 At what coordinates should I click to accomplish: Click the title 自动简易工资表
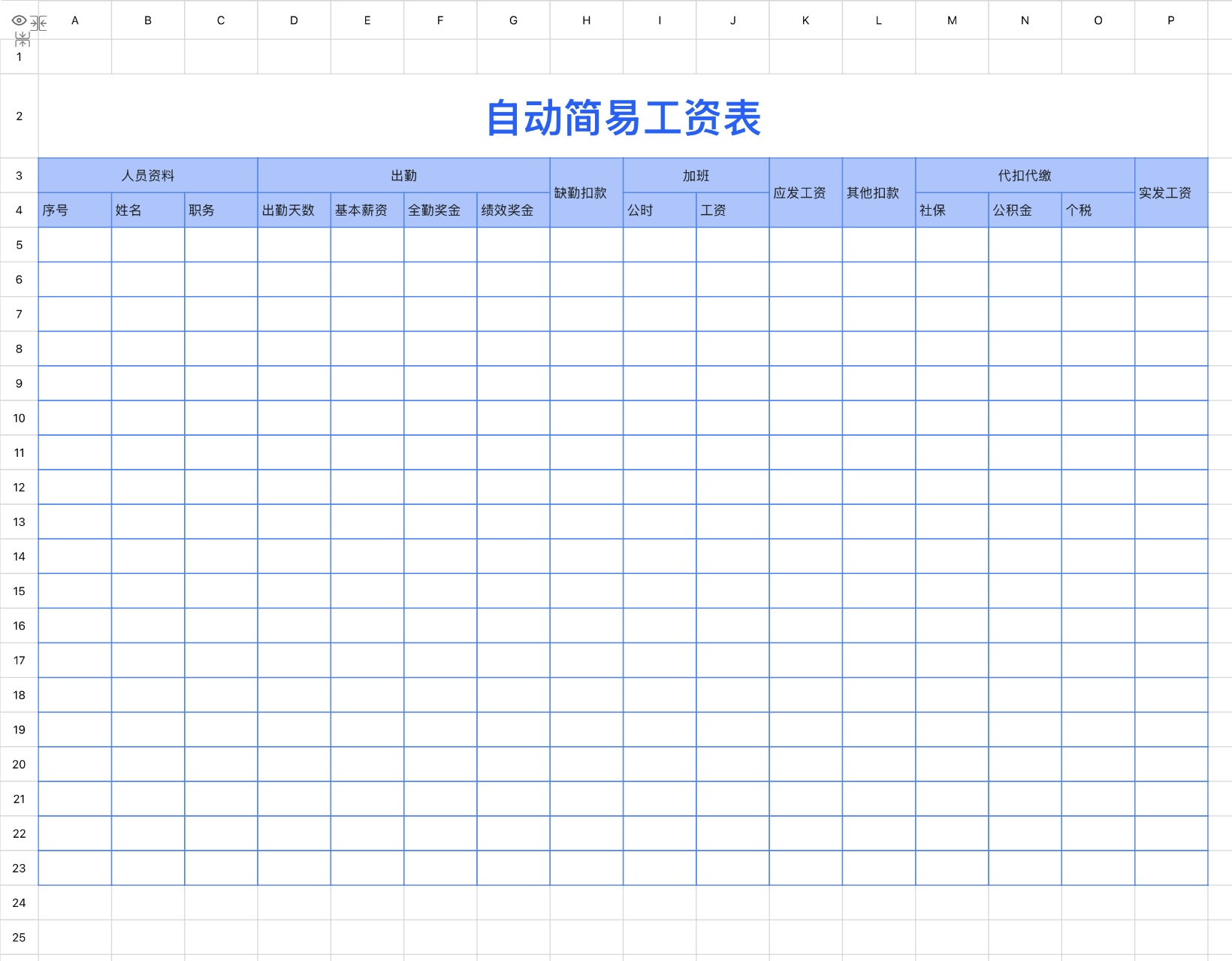pyautogui.click(x=624, y=118)
